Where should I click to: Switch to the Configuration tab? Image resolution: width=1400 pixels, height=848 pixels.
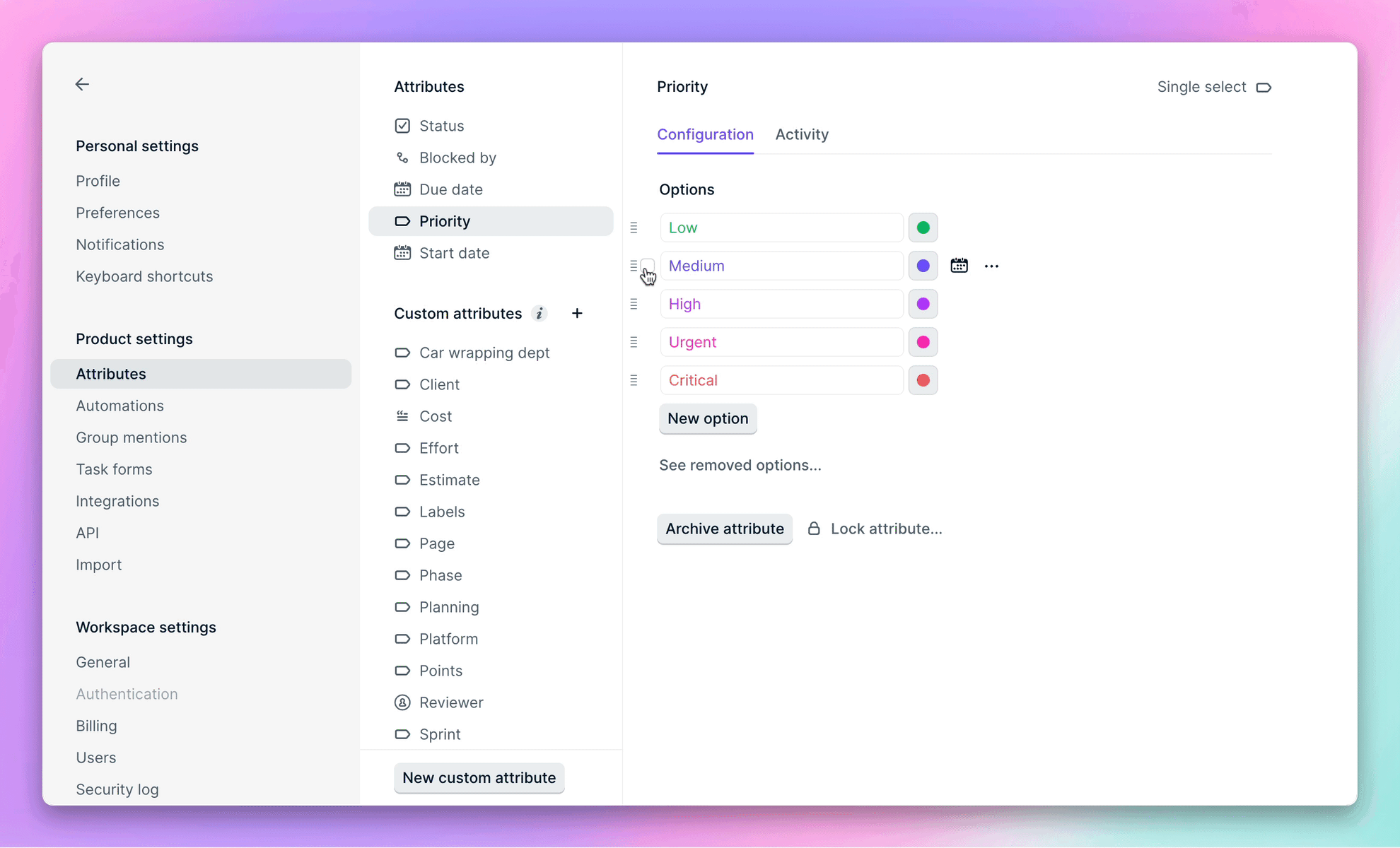(705, 134)
